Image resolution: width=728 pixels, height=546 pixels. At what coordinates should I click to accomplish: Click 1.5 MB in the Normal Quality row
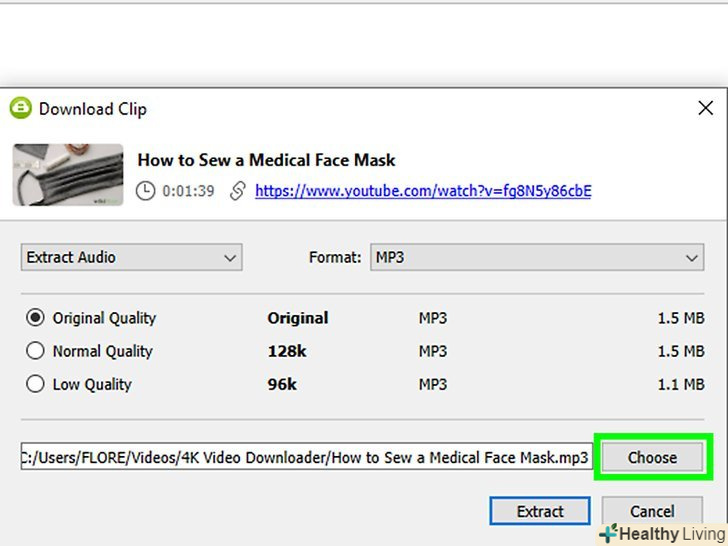point(681,351)
